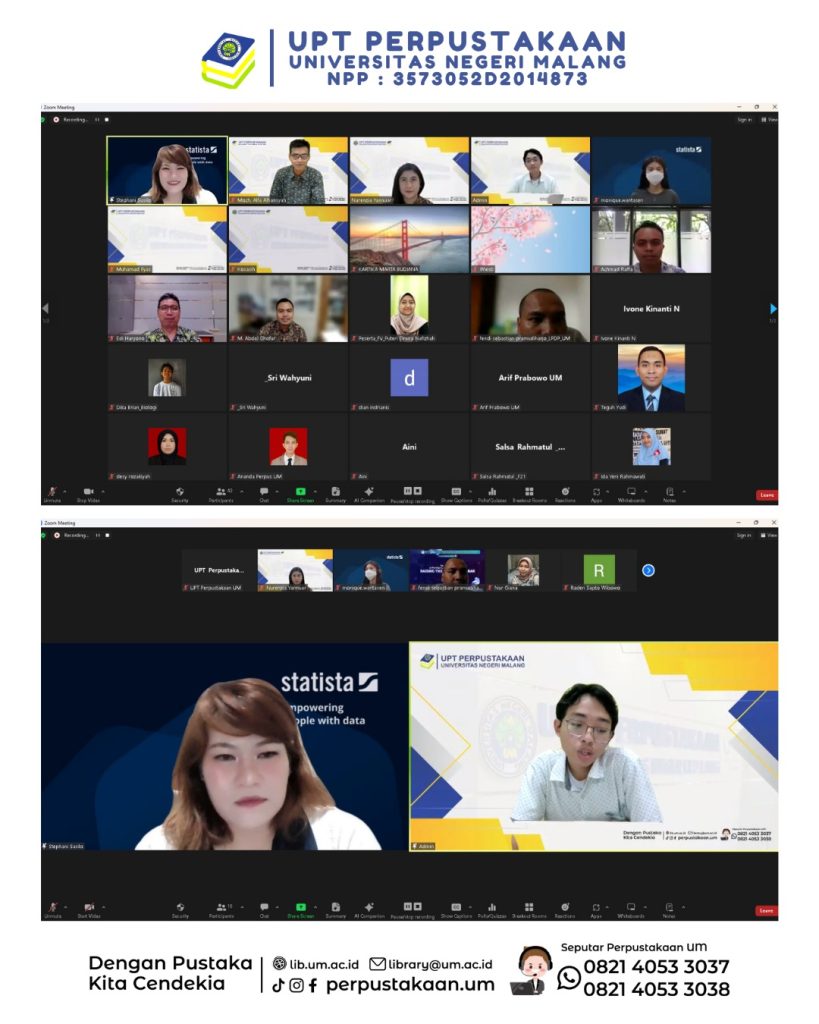819x1024 pixels.
Task: Expand arrow beside Chat in the gallery-view toolbar
Action: click(276, 491)
